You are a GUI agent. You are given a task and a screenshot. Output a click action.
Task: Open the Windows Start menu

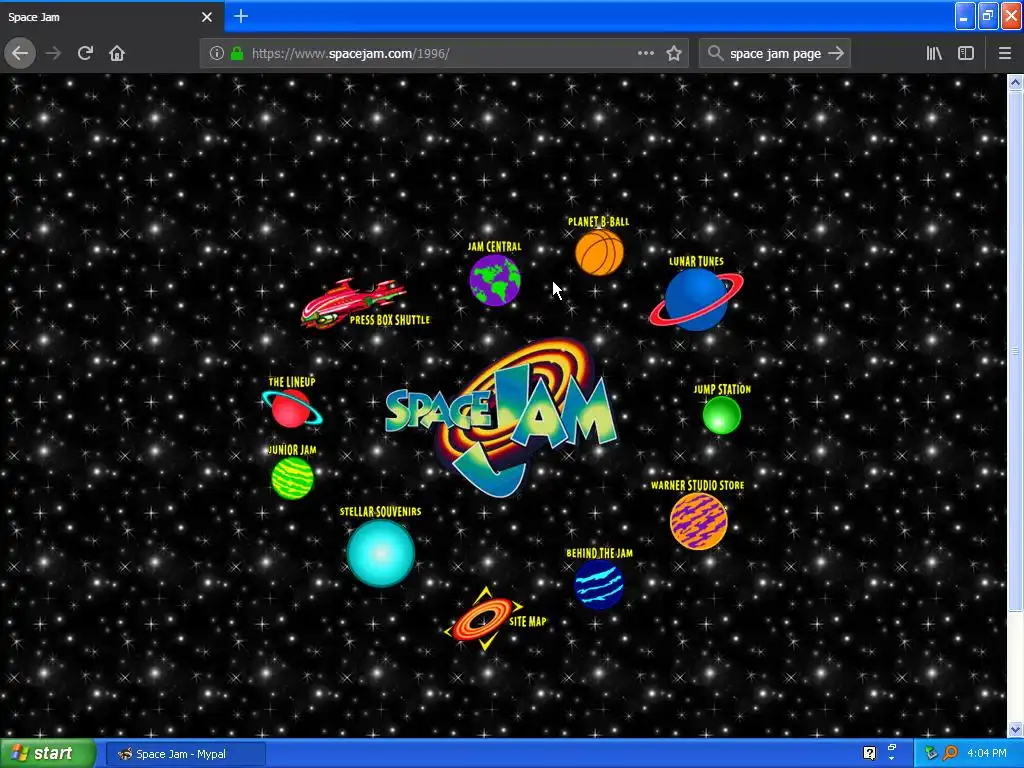[x=48, y=754]
